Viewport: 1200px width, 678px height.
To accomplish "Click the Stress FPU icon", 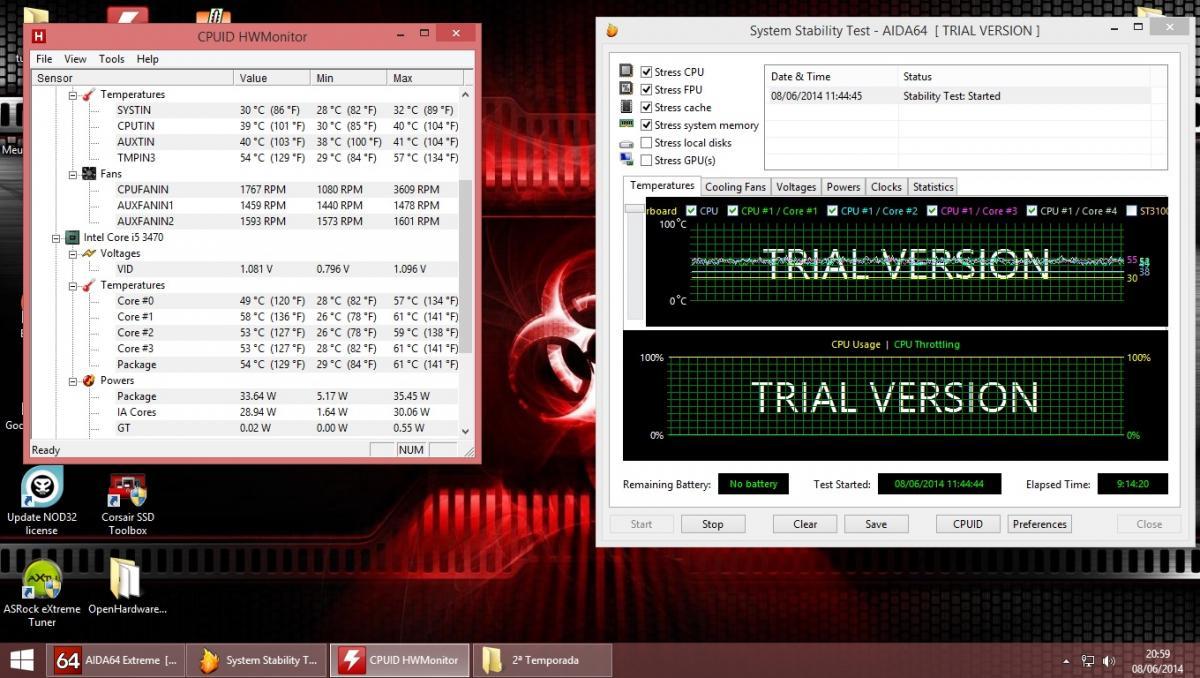I will point(626,89).
